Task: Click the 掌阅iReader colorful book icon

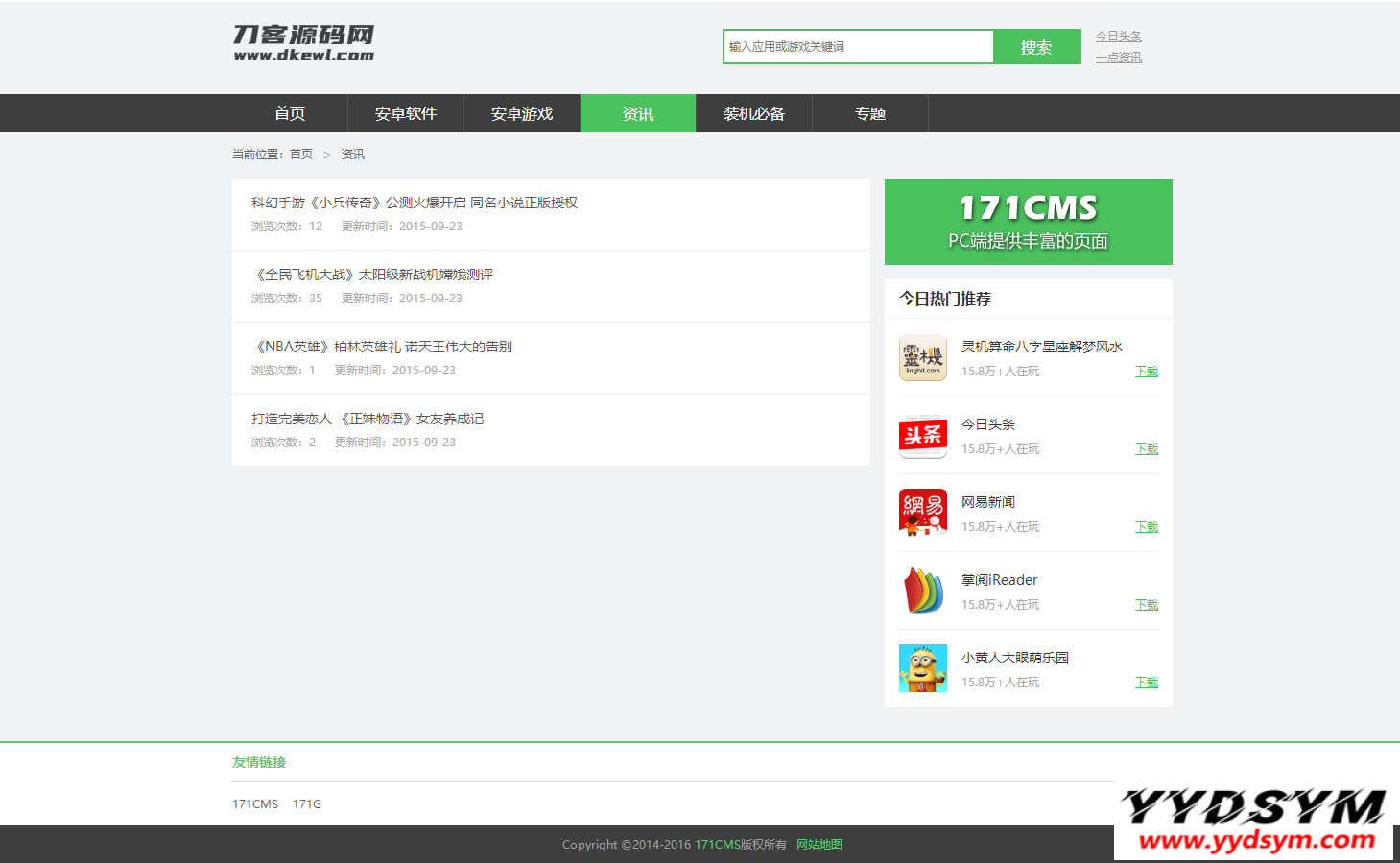Action: [922, 591]
